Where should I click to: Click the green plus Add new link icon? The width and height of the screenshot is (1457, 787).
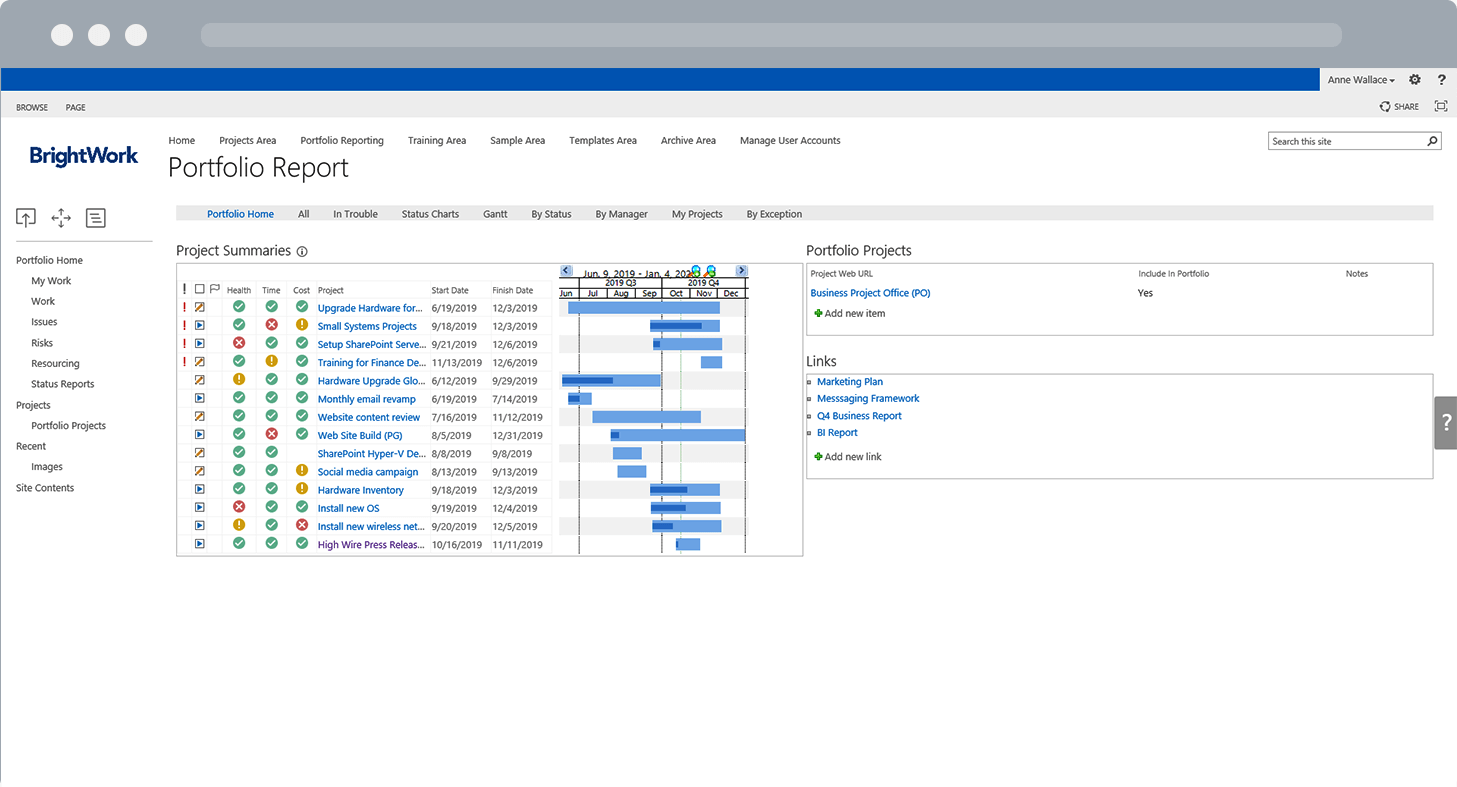pos(818,456)
